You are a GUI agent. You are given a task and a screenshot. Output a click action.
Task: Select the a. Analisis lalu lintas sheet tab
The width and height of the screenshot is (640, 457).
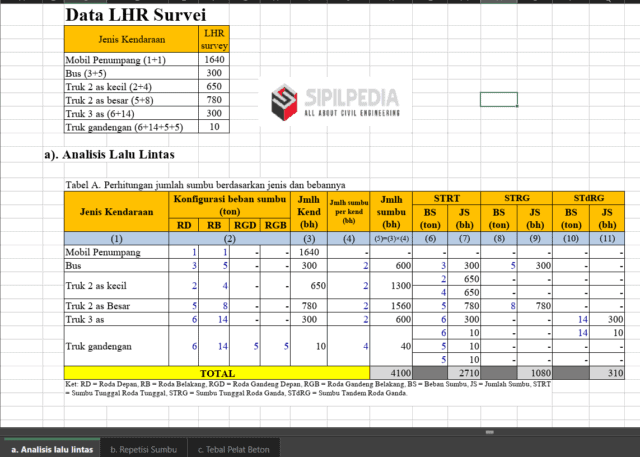(52, 449)
